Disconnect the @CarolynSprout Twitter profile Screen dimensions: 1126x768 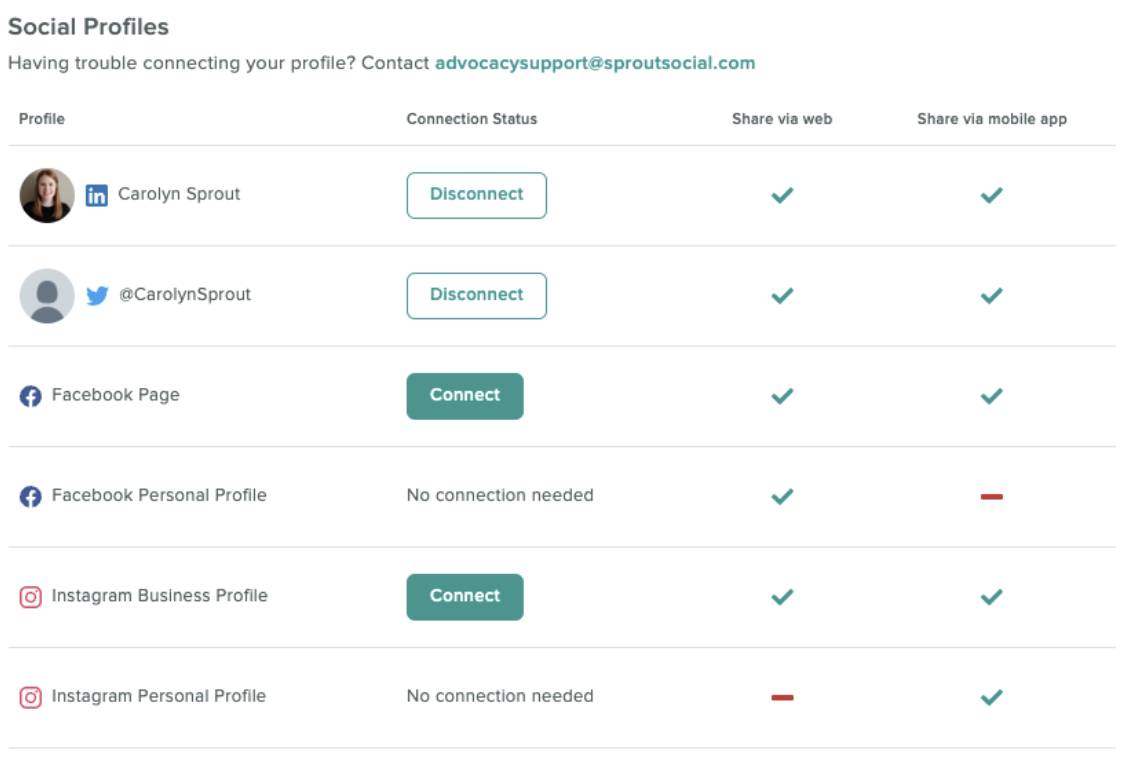476,296
